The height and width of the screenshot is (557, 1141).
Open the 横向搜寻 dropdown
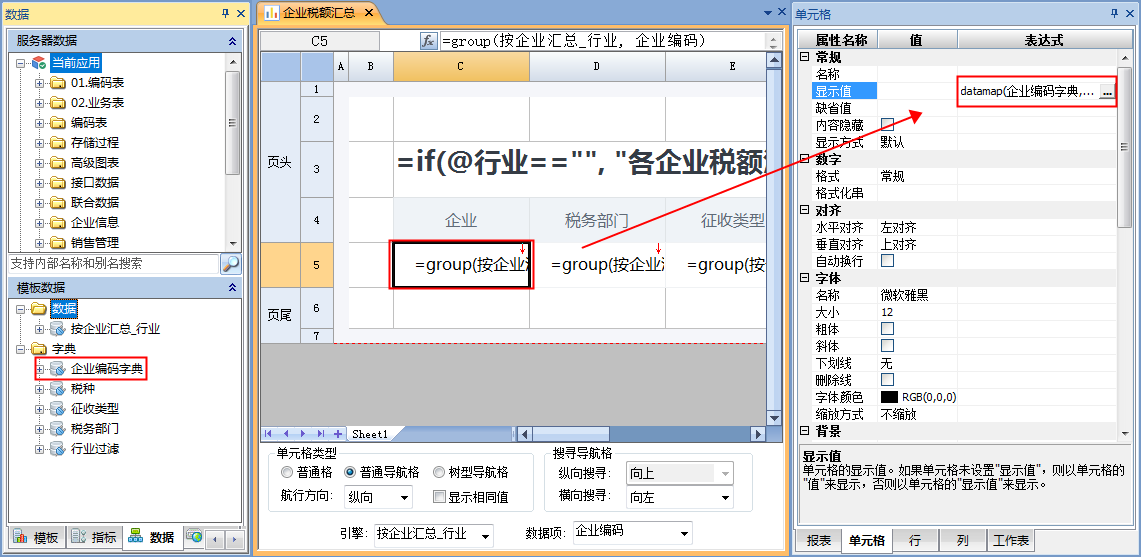[725, 497]
